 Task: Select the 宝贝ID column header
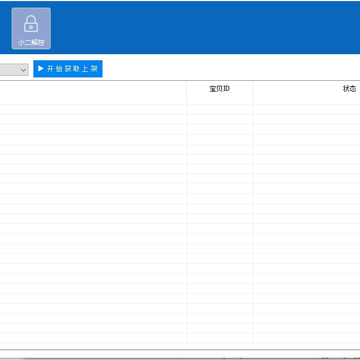219,89
